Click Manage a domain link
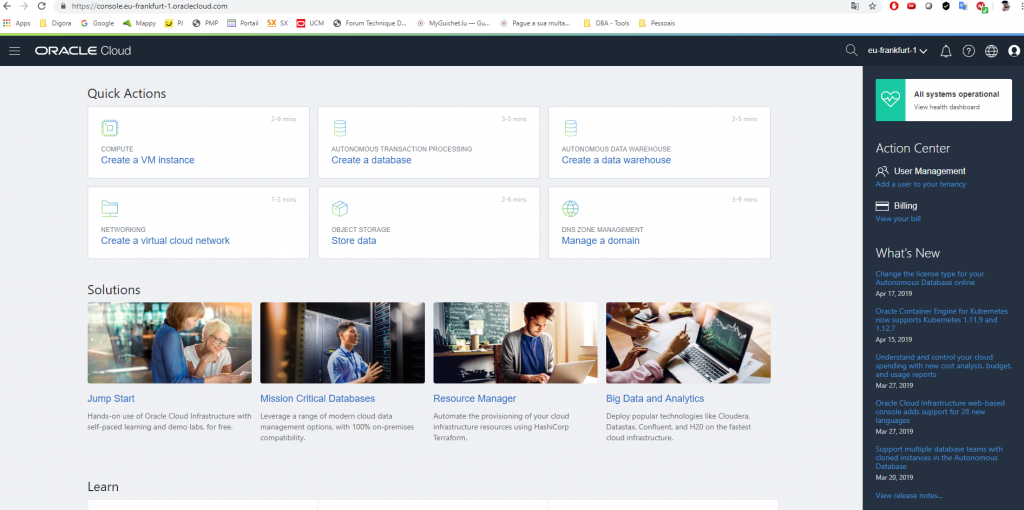This screenshot has height=510, width=1024. pyautogui.click(x=600, y=240)
